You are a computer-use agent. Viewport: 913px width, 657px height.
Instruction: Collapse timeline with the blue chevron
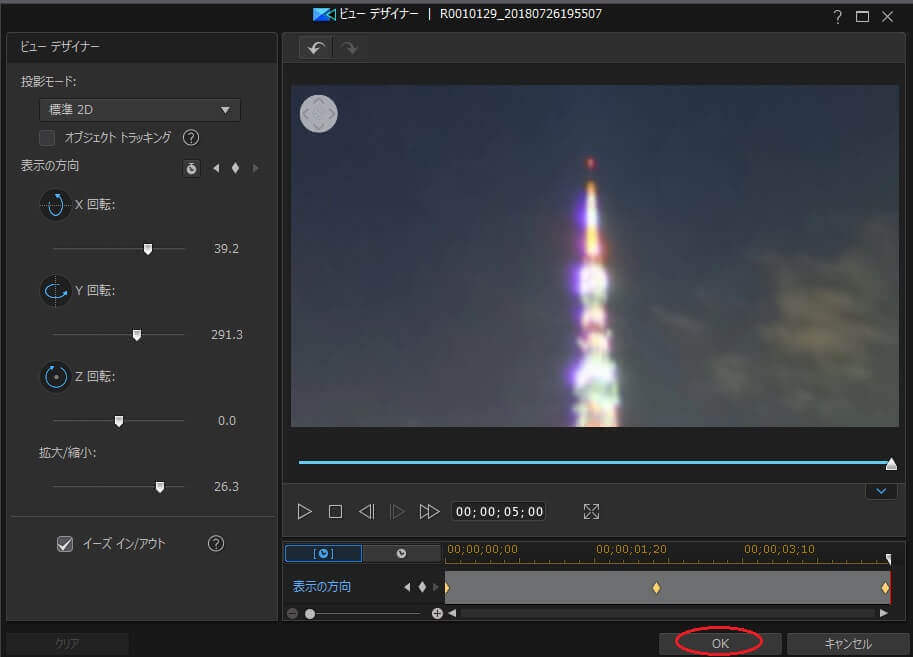click(882, 491)
